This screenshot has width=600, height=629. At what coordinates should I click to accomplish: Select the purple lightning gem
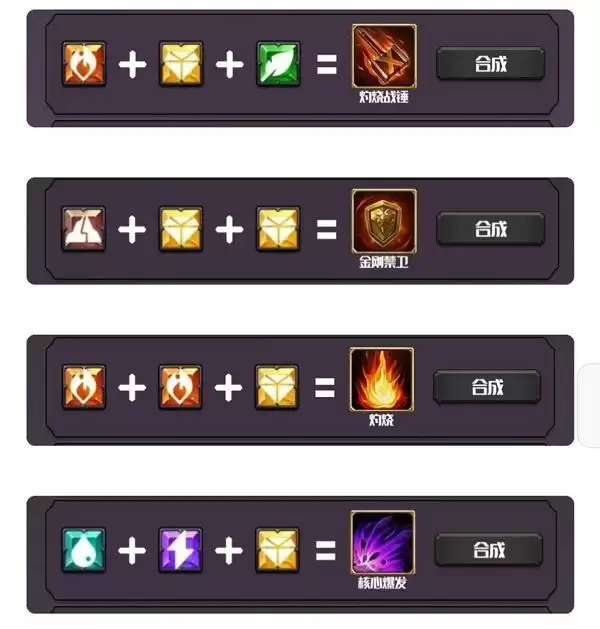click(180, 550)
